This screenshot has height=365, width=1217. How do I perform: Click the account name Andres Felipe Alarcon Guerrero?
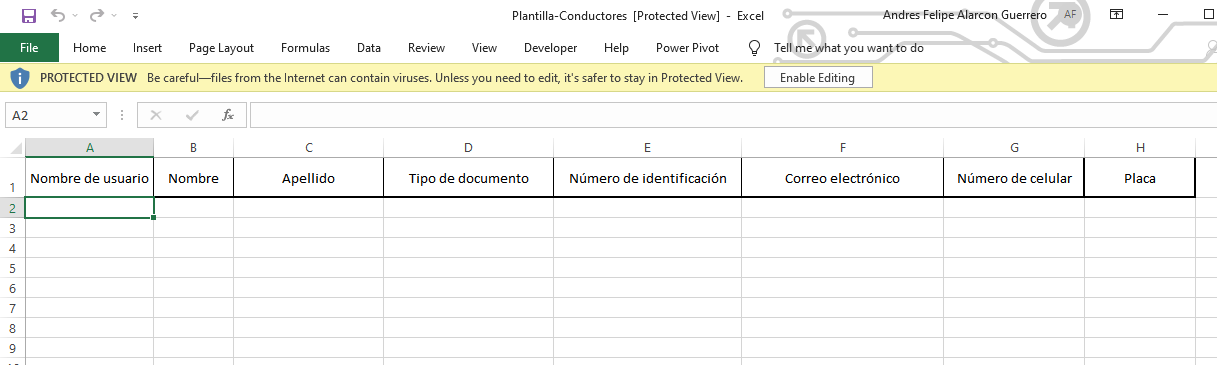coord(965,15)
